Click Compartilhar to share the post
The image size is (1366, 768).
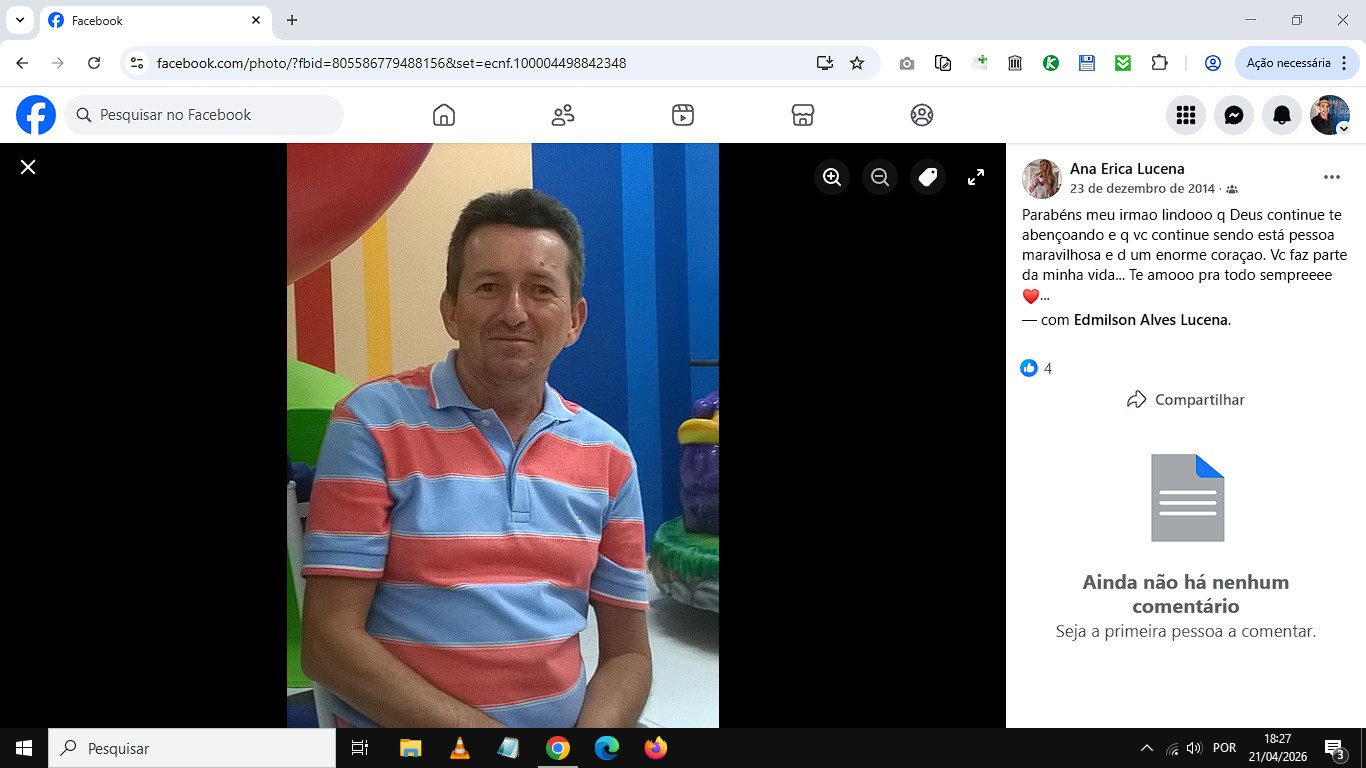[x=1185, y=399]
